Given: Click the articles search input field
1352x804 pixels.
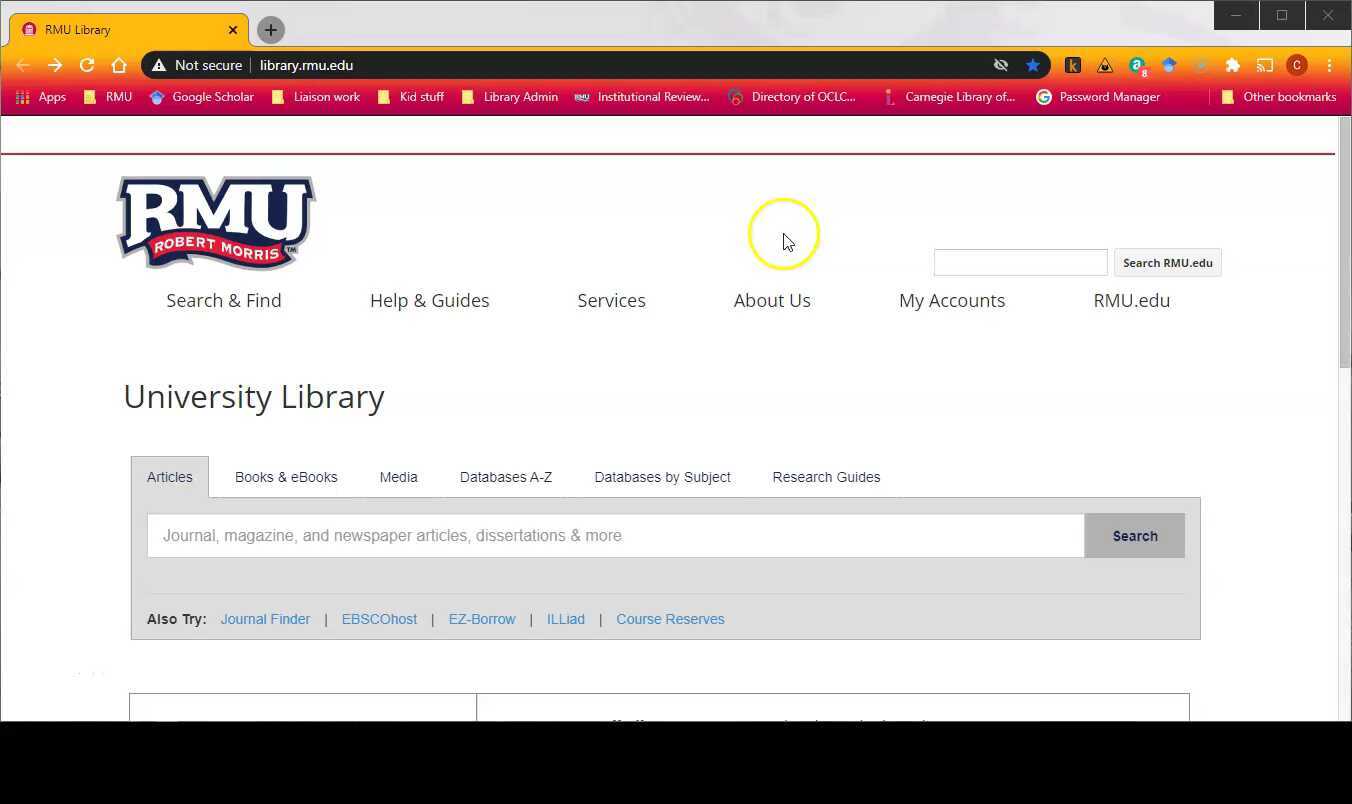Looking at the screenshot, I should coord(615,535).
